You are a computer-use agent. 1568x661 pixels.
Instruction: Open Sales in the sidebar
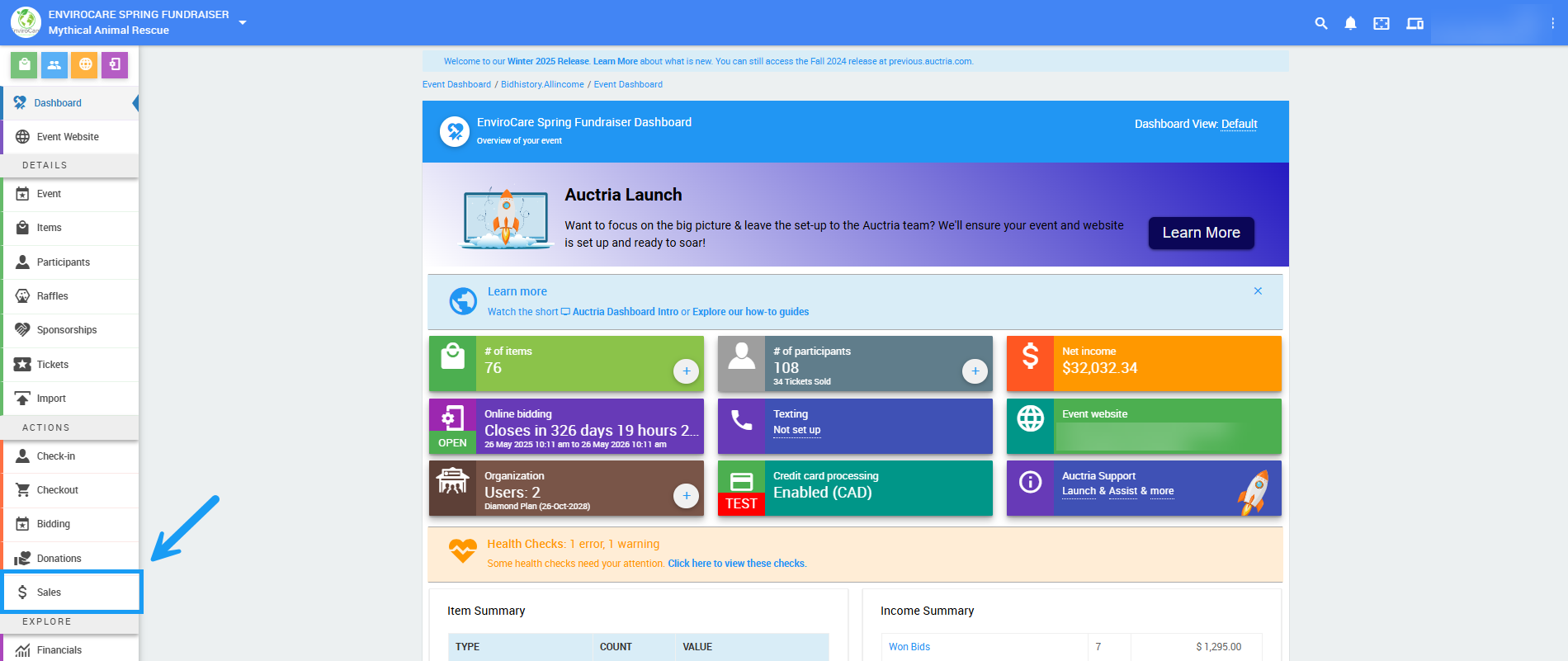(50, 593)
